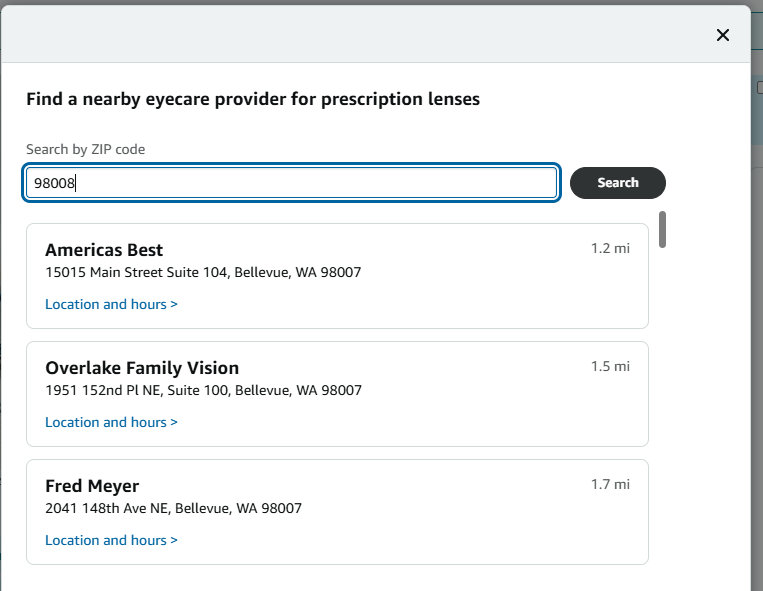The width and height of the screenshot is (763, 591).
Task: Open Overlake Family Vision location and hours
Action: [x=111, y=422]
